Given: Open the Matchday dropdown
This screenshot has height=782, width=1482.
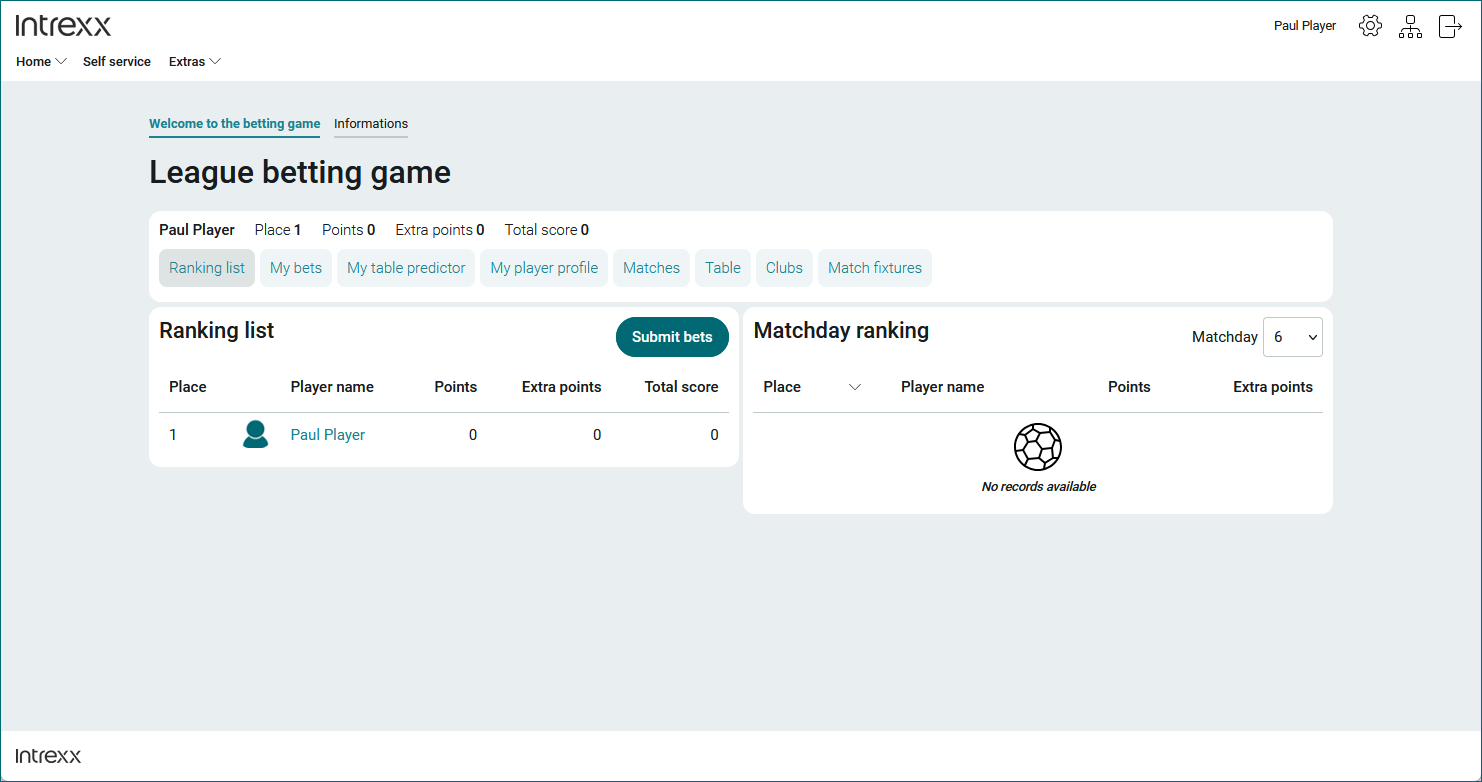Looking at the screenshot, I should click(1292, 337).
